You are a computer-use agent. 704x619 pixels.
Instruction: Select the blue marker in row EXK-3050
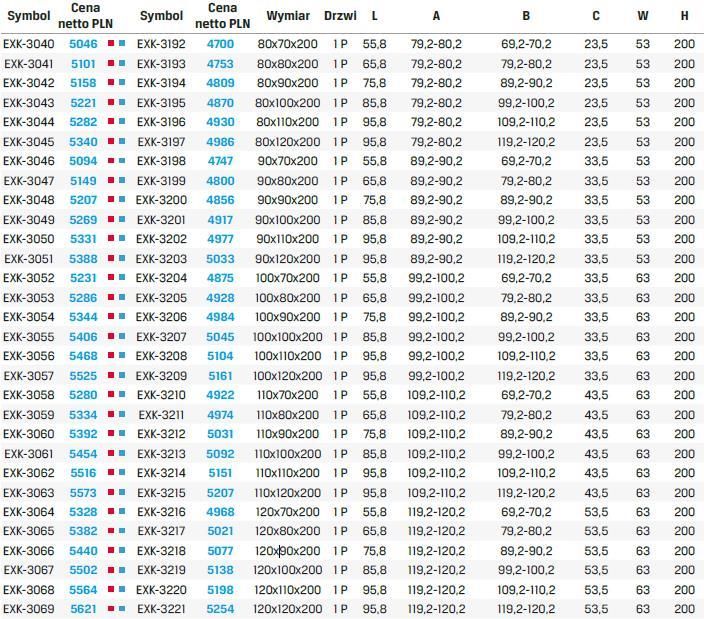122,239
